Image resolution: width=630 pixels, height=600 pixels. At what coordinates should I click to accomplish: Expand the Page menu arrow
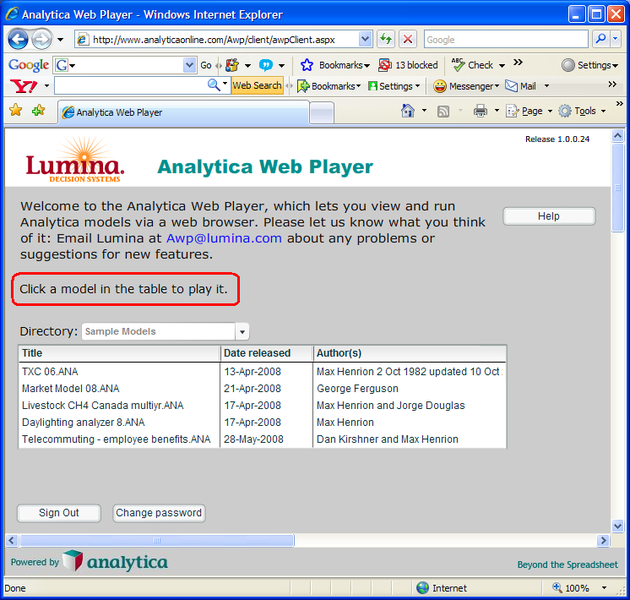[x=550, y=111]
